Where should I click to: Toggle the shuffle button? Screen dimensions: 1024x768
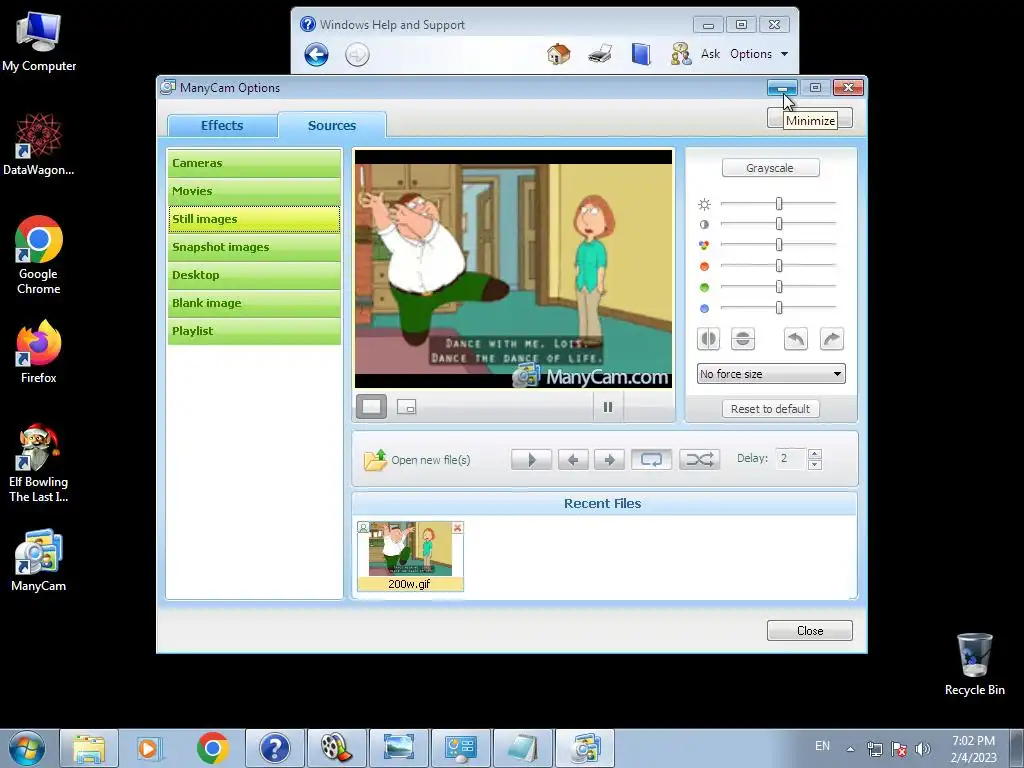[x=699, y=460]
